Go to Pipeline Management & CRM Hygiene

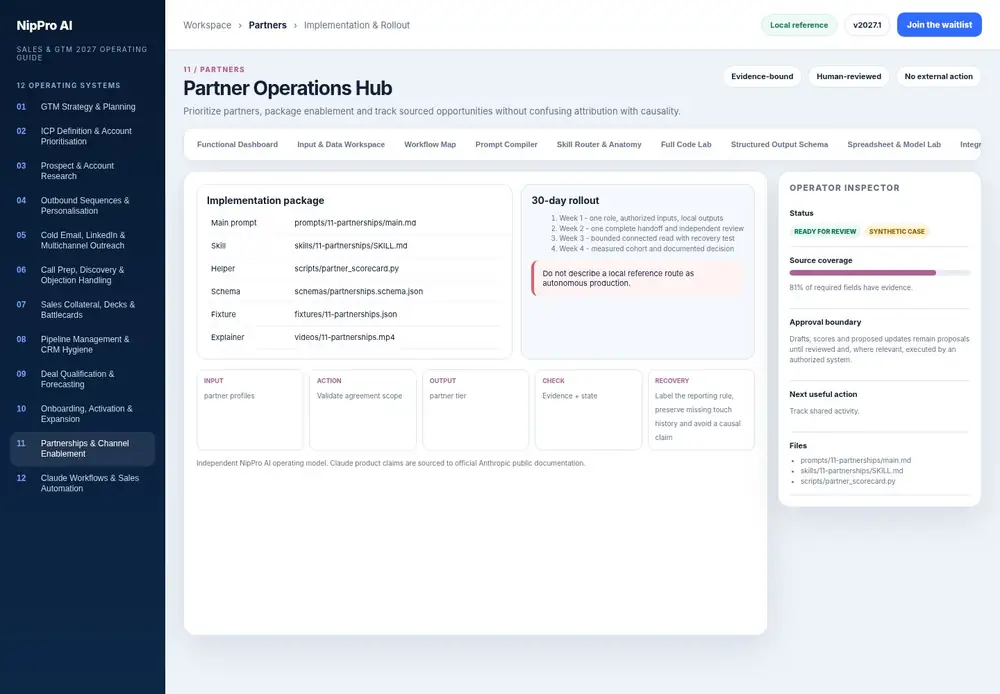(82, 344)
